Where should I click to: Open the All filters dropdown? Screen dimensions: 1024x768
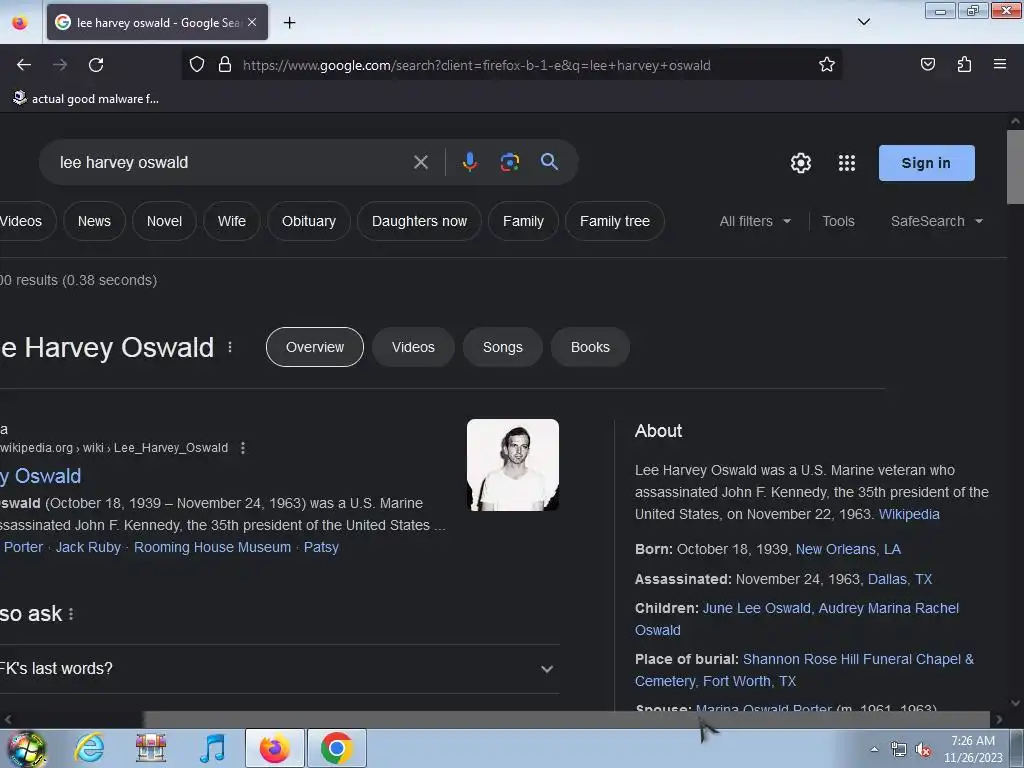click(x=755, y=221)
